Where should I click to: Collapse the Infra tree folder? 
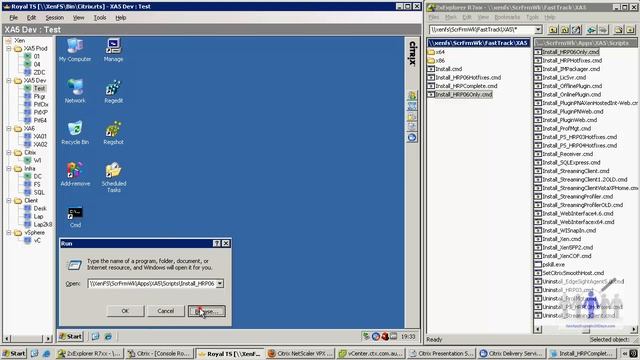click(9, 168)
